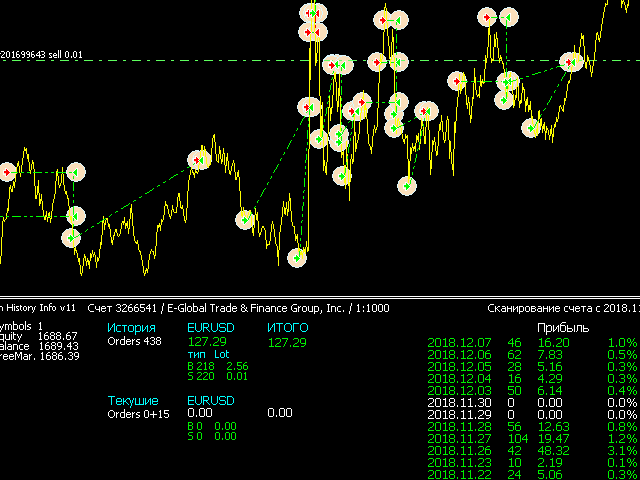Click the profit value 6.14
This screenshot has width=640, height=480.
[x=550, y=390]
